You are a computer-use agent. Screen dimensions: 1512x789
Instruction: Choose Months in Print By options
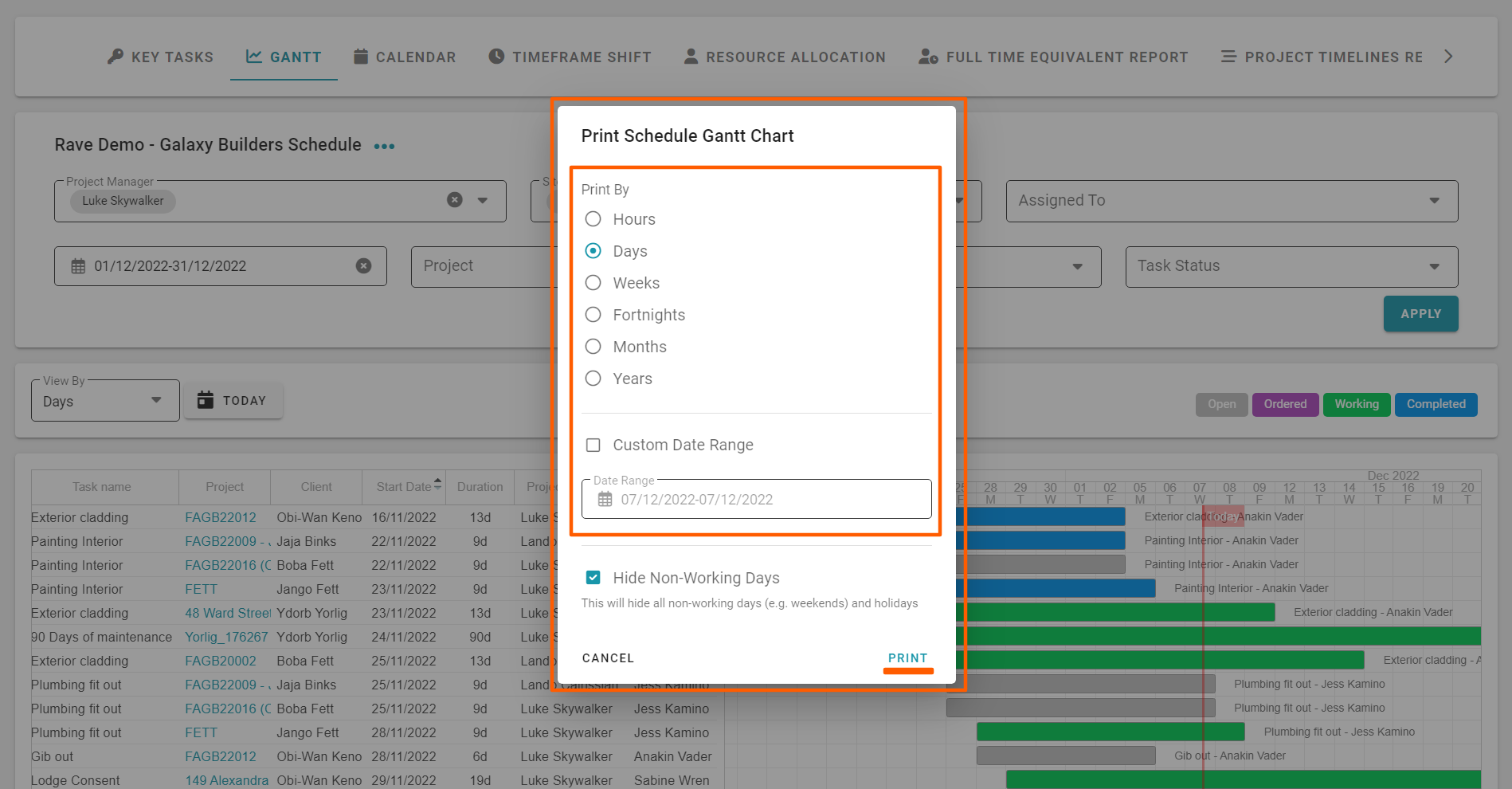tap(593, 347)
